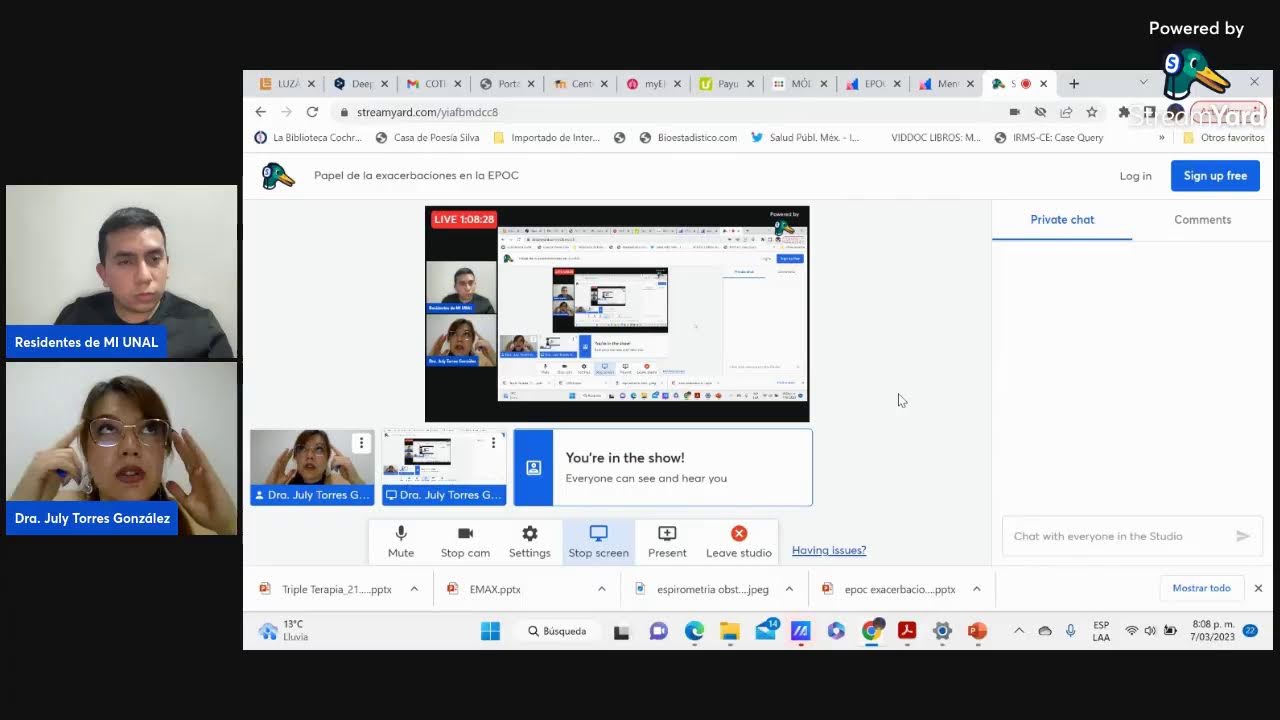Switch to the LUZA browser tab
This screenshot has height=720, width=1280.
tap(288, 84)
